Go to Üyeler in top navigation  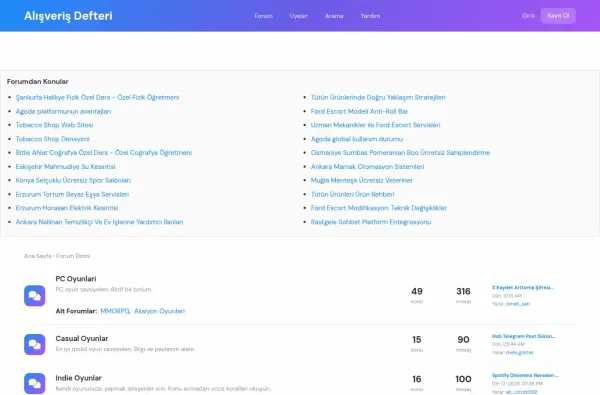pyautogui.click(x=298, y=16)
